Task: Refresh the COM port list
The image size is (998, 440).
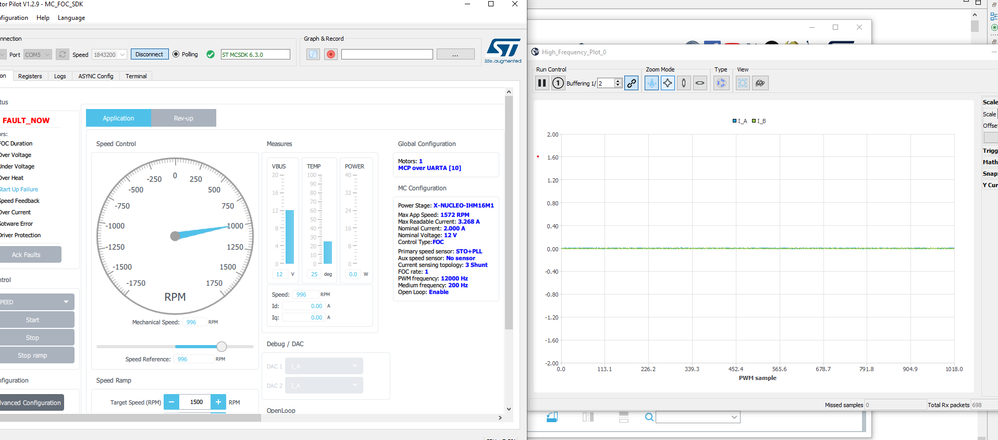Action: [62, 55]
